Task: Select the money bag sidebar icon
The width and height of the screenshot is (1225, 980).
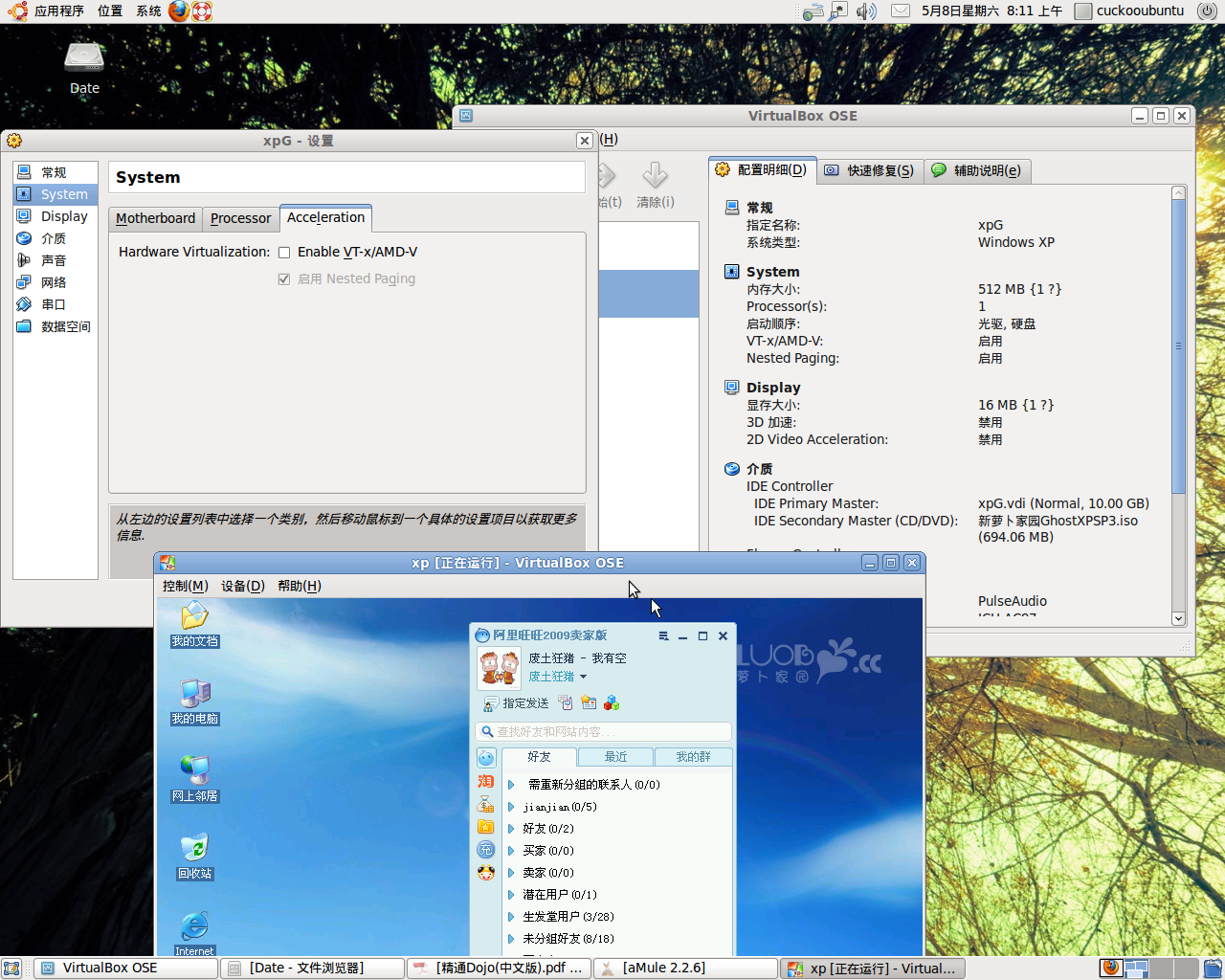Action: [x=486, y=804]
